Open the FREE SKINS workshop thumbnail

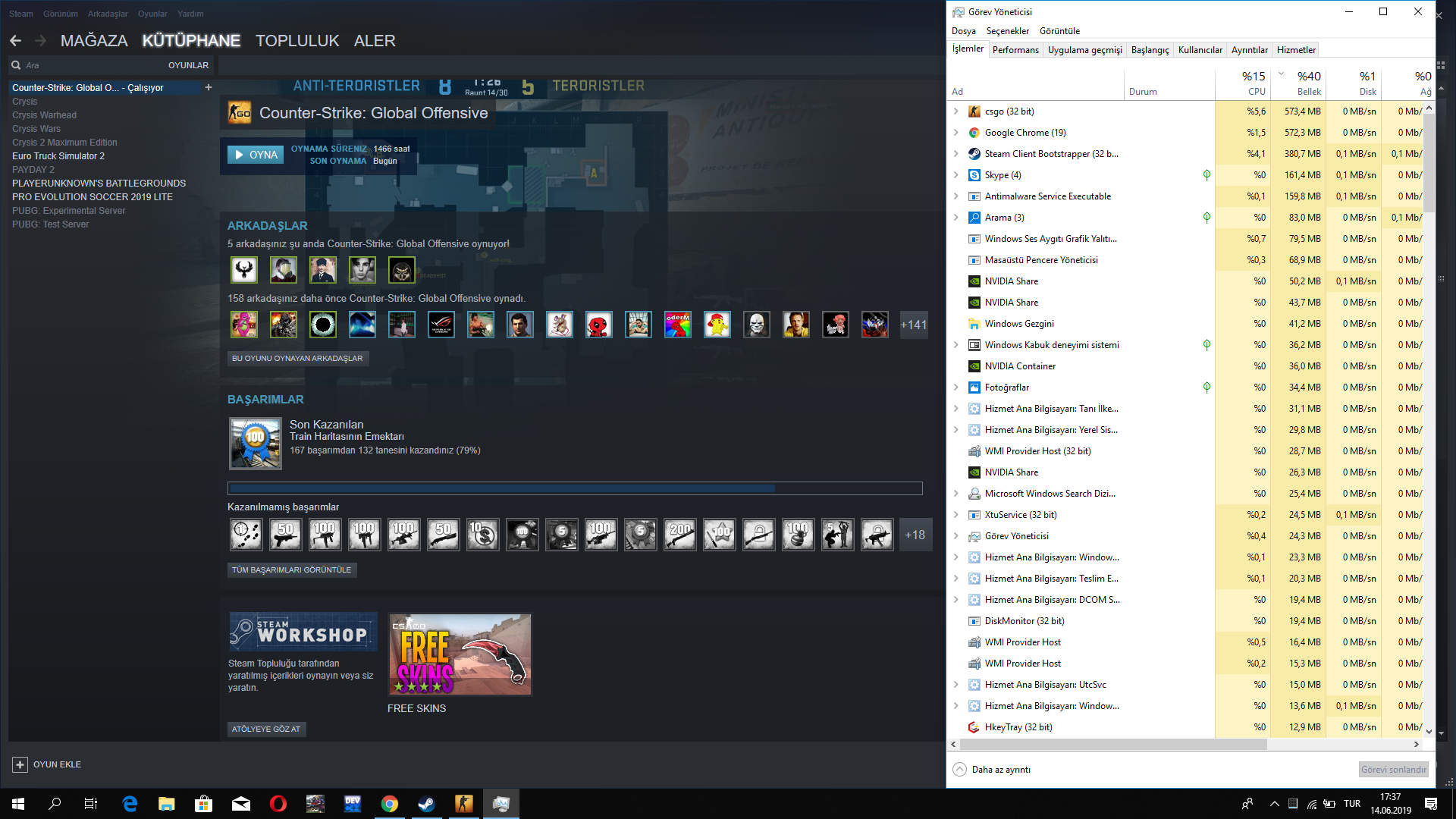tap(460, 654)
